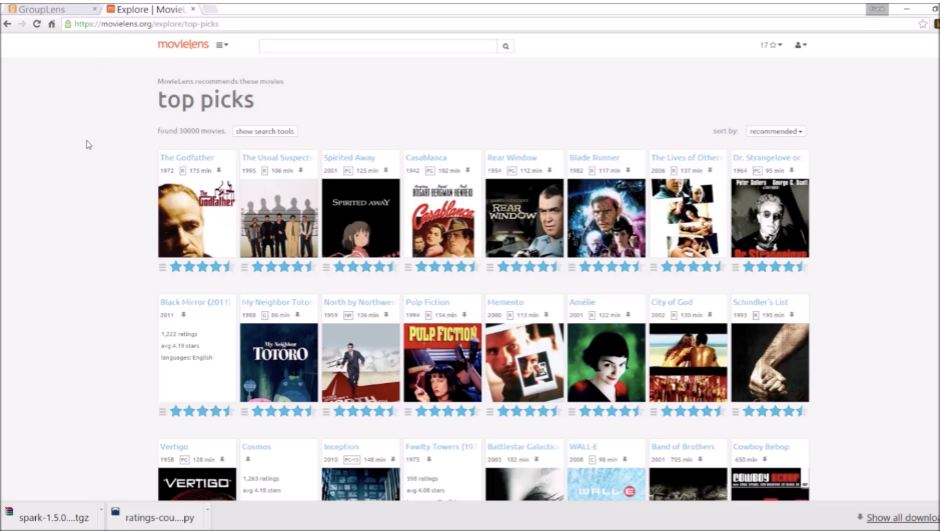This screenshot has height=531, width=940.
Task: Click the browser address bar URL
Action: (146, 24)
